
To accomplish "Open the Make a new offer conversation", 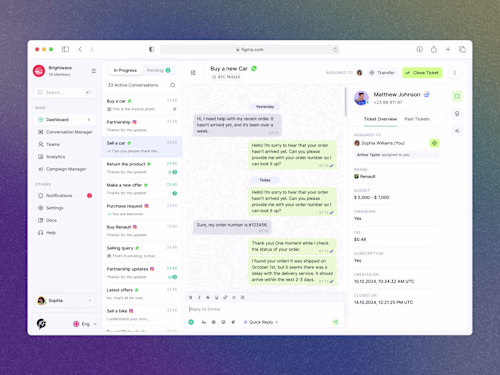I will 142,189.
